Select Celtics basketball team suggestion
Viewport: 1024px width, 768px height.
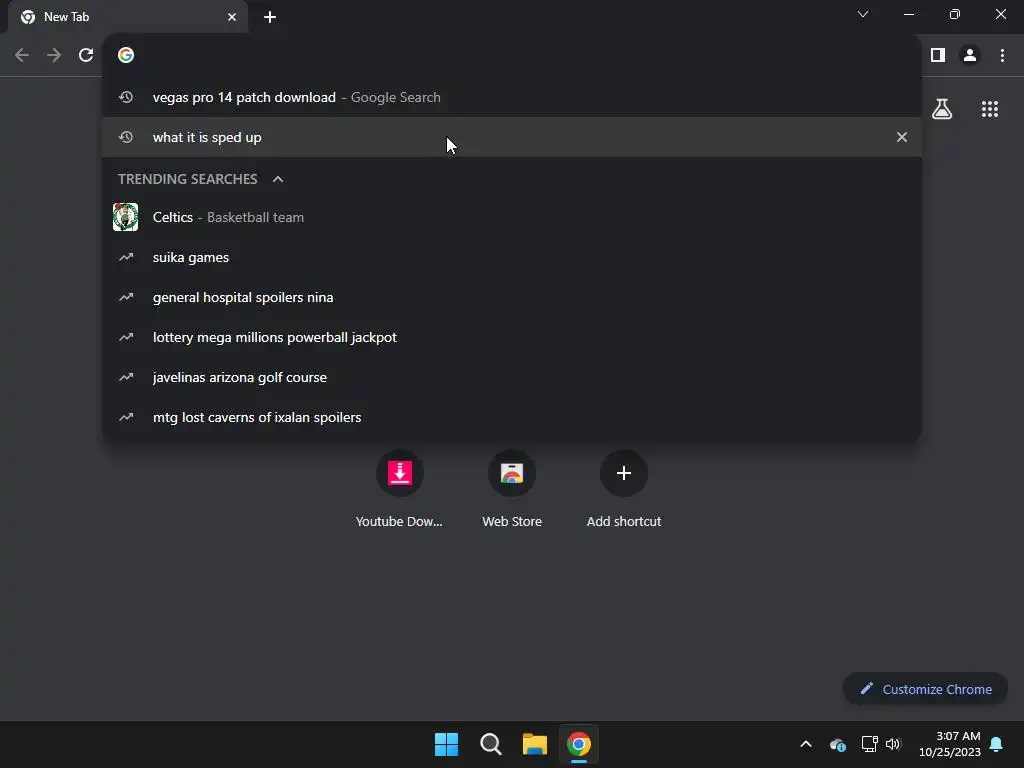[512, 217]
